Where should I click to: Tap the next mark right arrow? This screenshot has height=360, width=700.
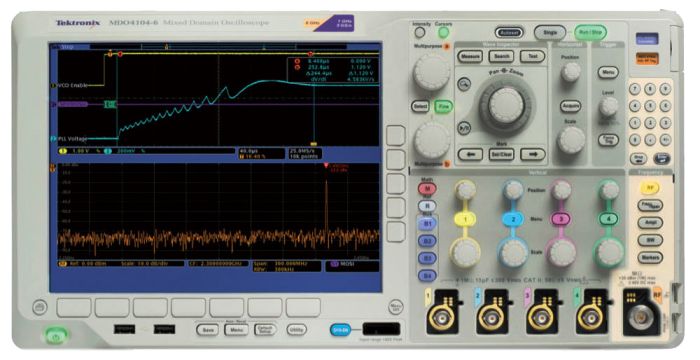coord(533,154)
